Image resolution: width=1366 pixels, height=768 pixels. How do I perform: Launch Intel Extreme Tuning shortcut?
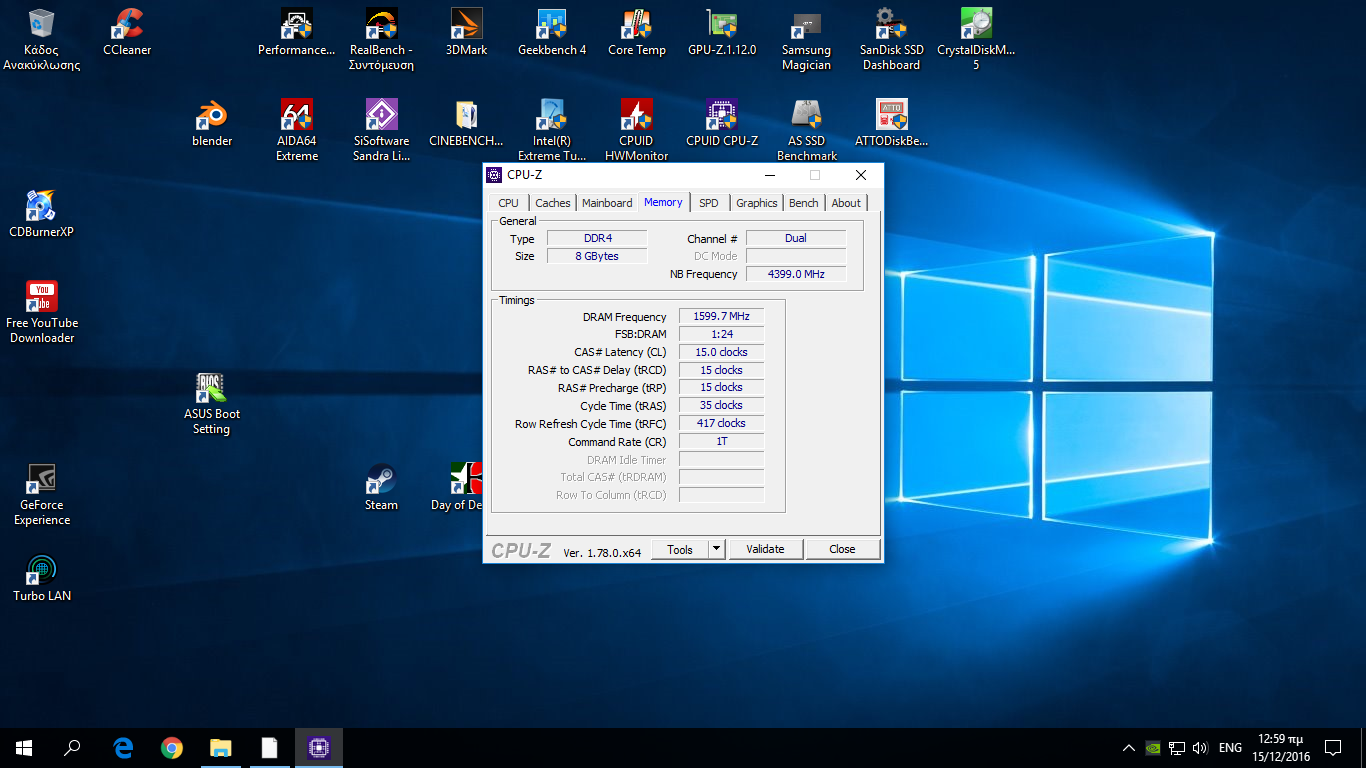552,131
